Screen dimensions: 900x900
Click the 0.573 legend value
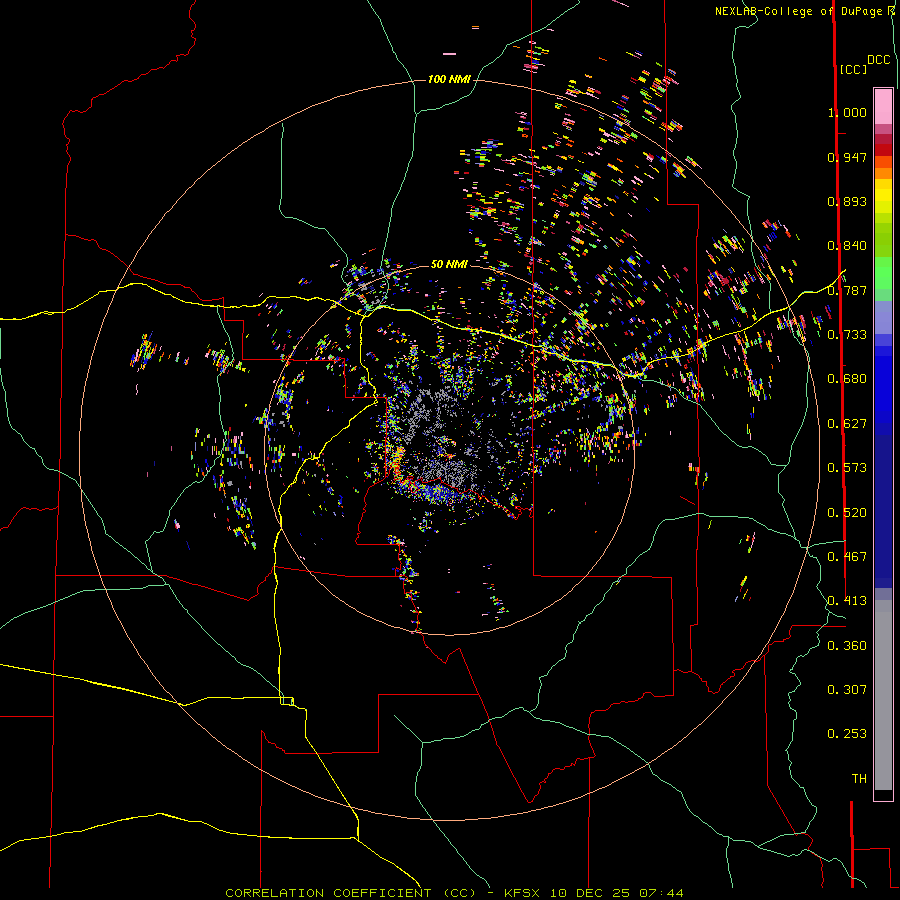coord(847,468)
